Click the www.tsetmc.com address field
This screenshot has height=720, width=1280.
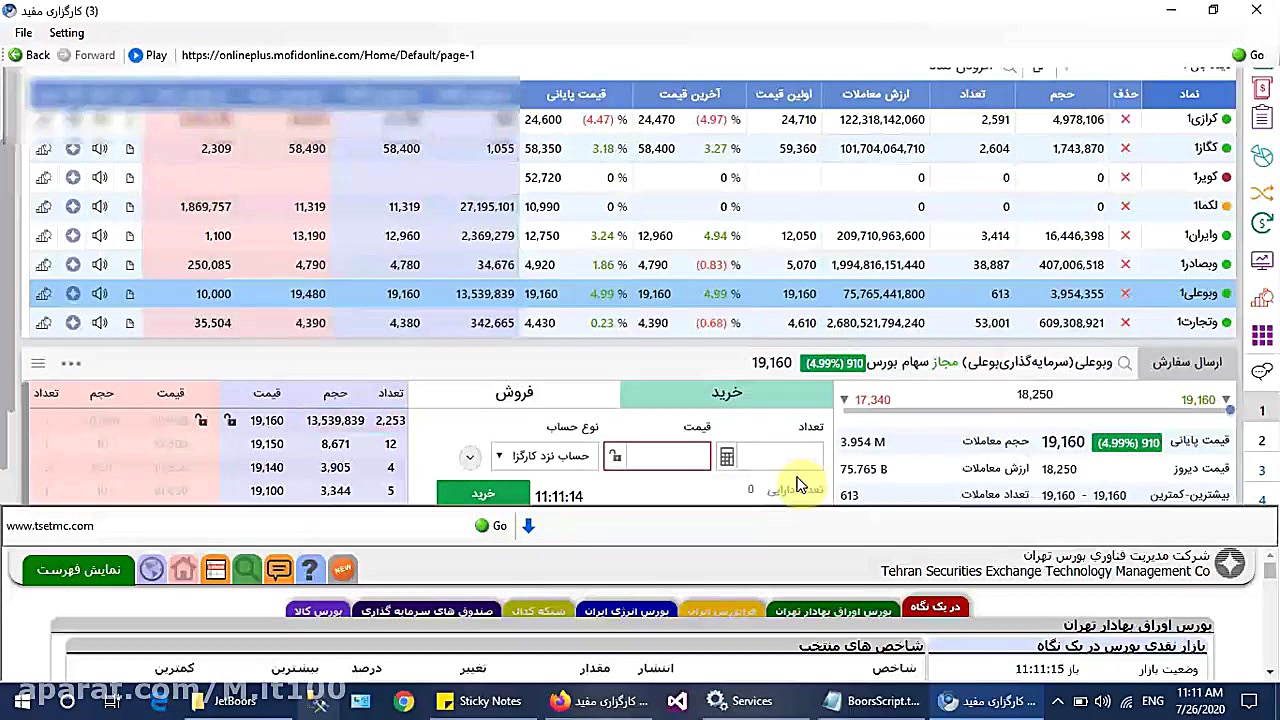(238, 526)
